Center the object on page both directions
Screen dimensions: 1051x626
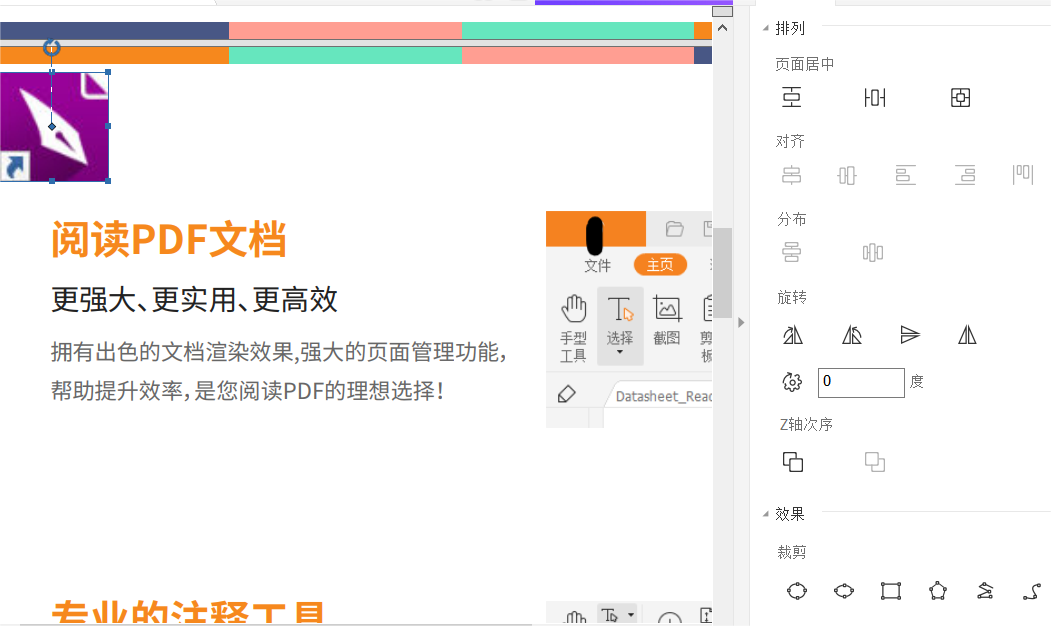pyautogui.click(x=960, y=97)
